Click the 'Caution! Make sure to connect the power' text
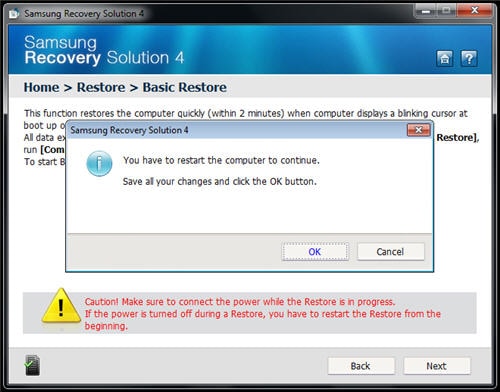The image size is (500, 392). coord(240,302)
